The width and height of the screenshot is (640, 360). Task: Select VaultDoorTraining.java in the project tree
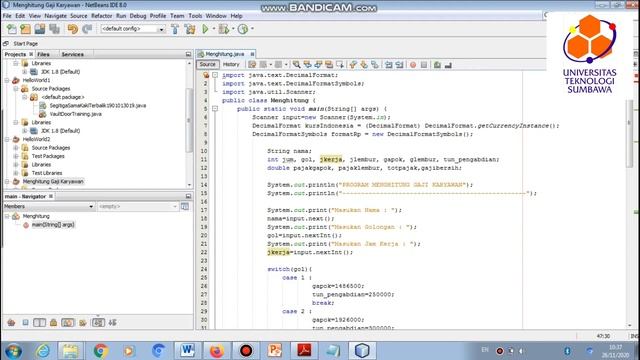(x=76, y=114)
